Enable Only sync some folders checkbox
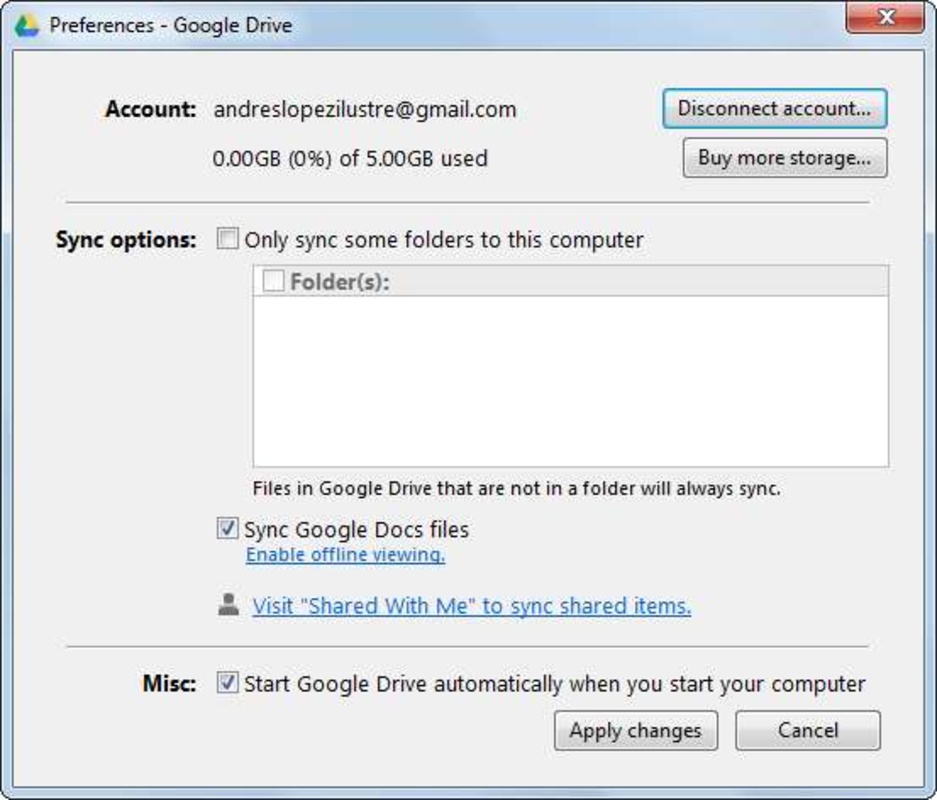Image resolution: width=937 pixels, height=800 pixels. coord(227,238)
